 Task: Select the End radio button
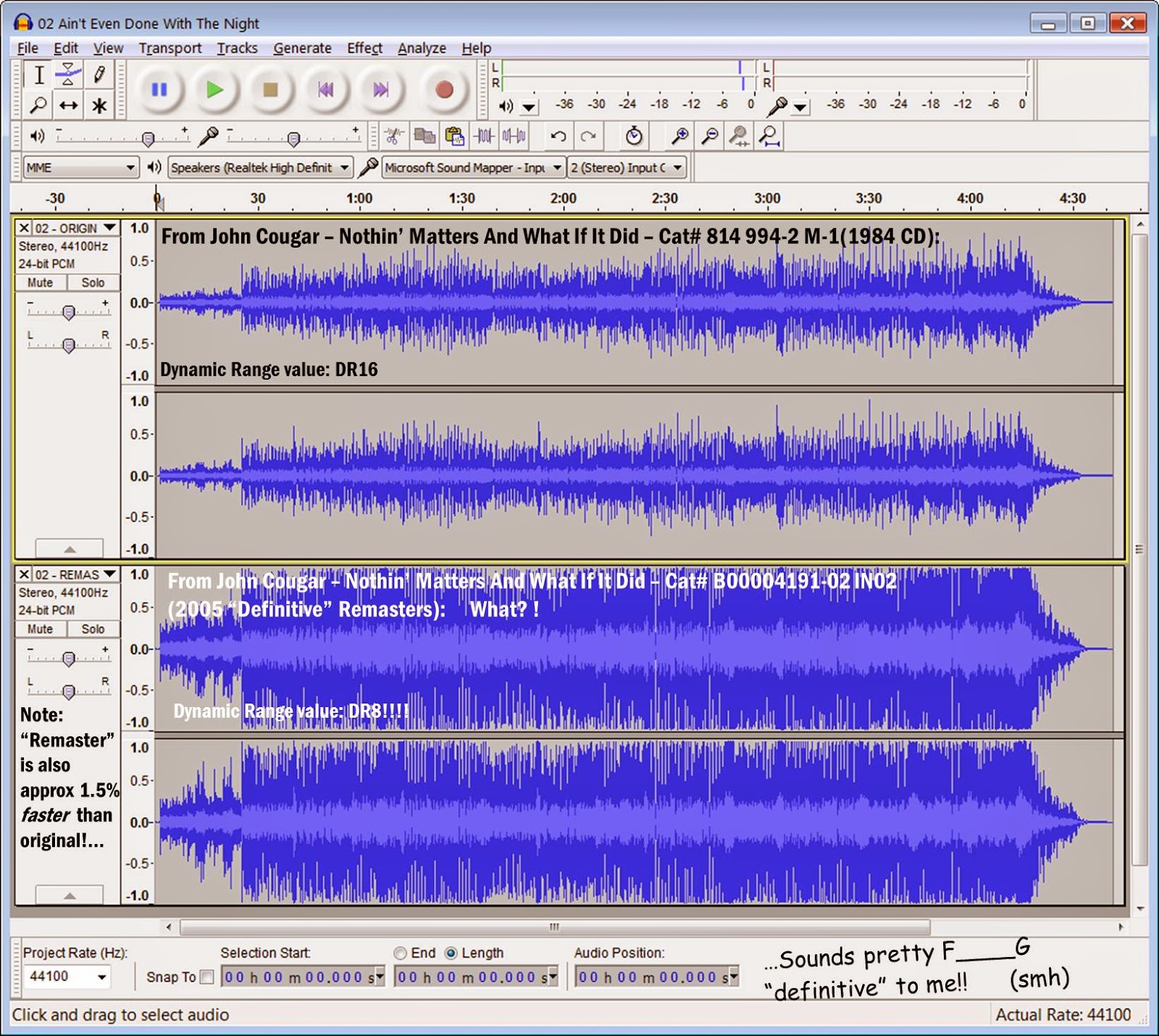coord(400,953)
